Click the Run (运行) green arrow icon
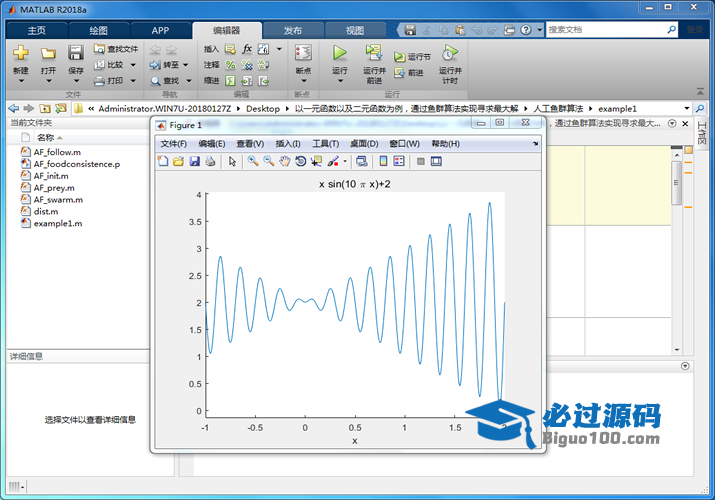This screenshot has height=500, width=715. tap(339, 52)
